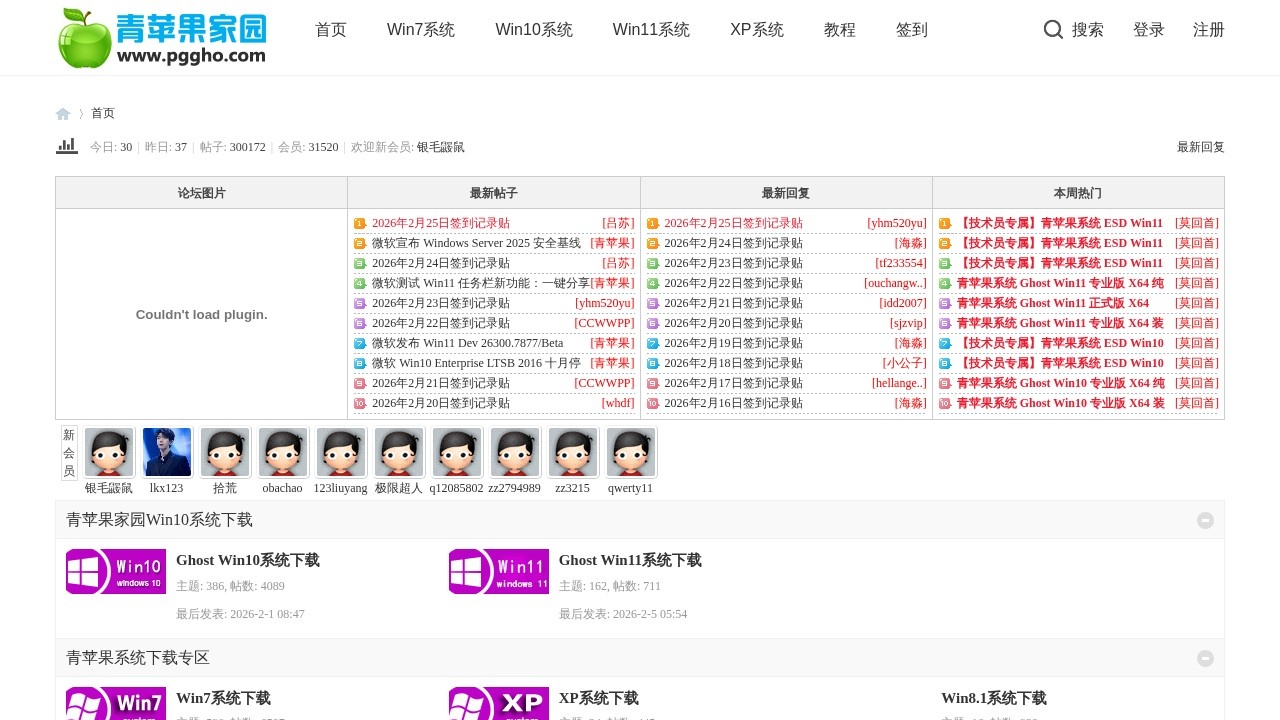Click the search magnifier icon
The width and height of the screenshot is (1280, 720).
pos(1053,30)
